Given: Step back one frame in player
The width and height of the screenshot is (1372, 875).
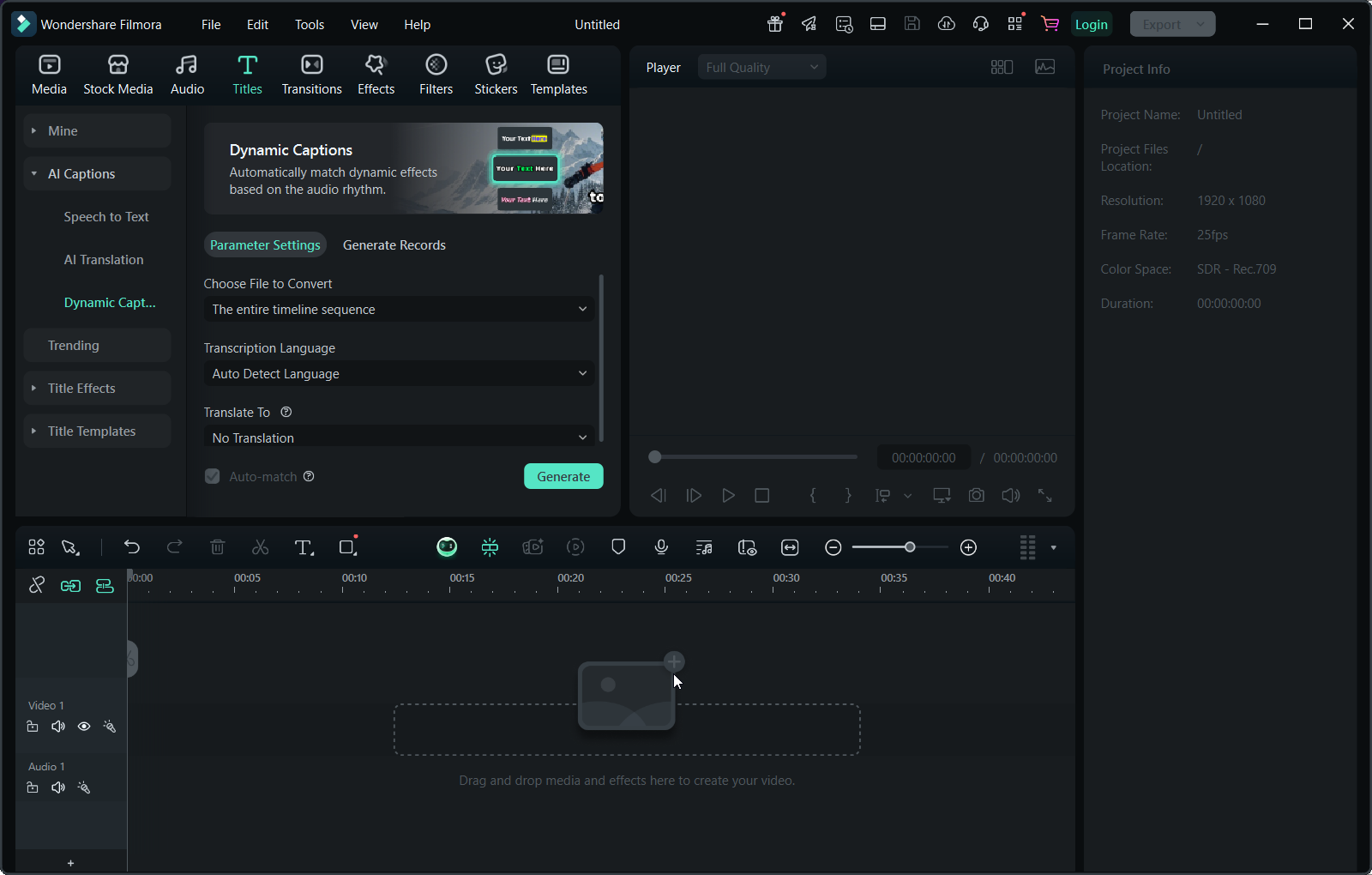Looking at the screenshot, I should coord(659,496).
